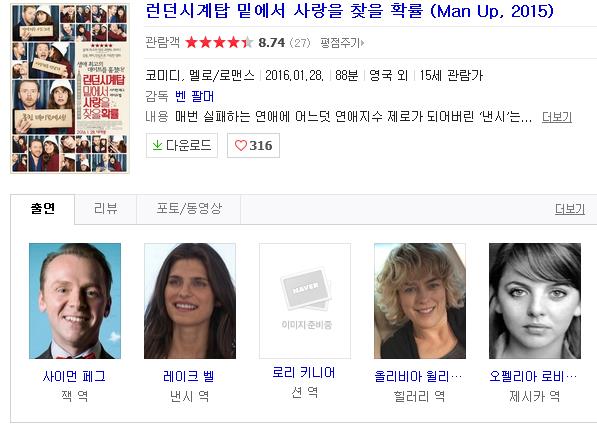Open the 사이먼 페그 name link

[74, 377]
